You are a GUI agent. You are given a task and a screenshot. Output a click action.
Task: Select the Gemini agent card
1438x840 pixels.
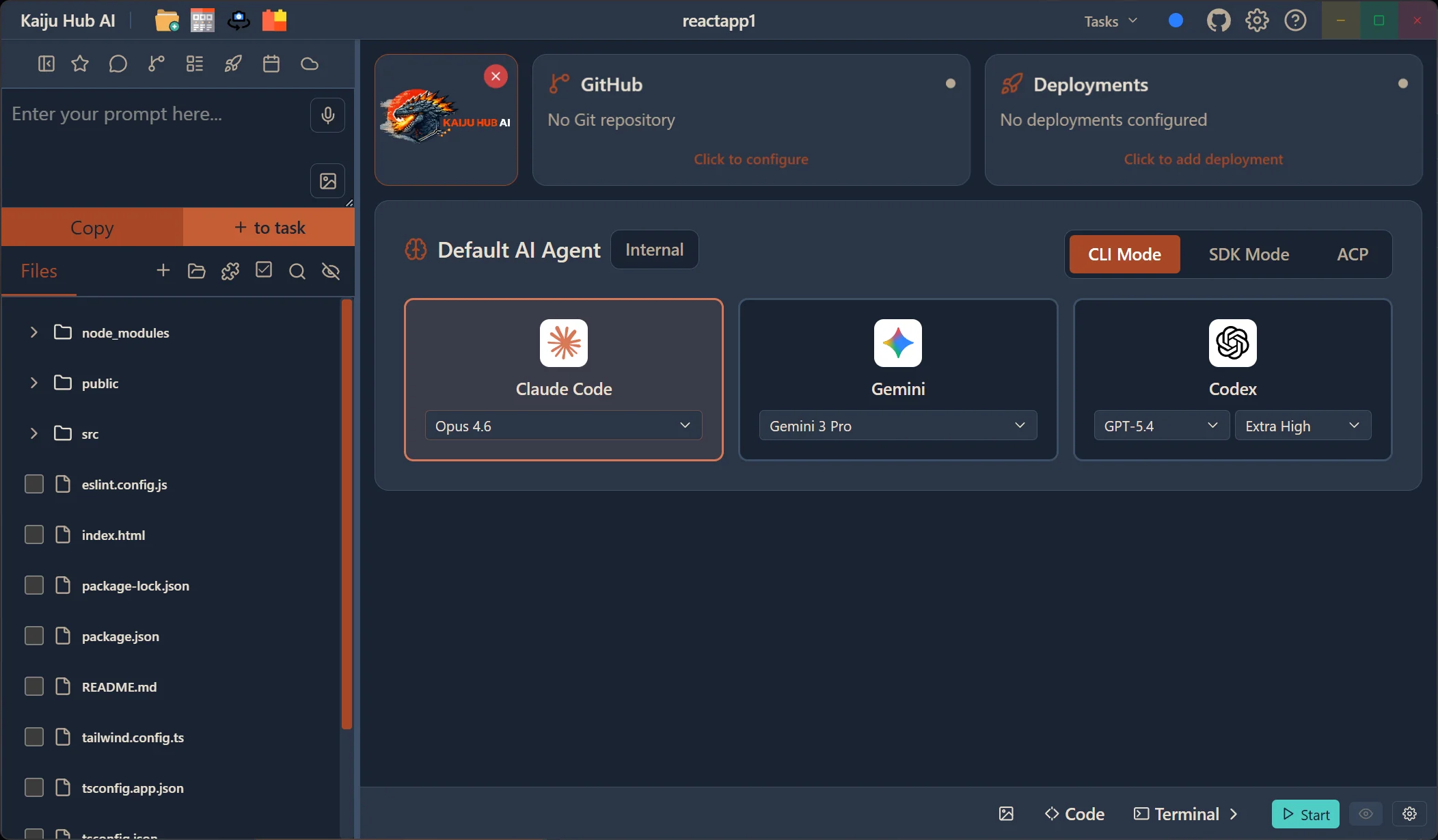[898, 379]
